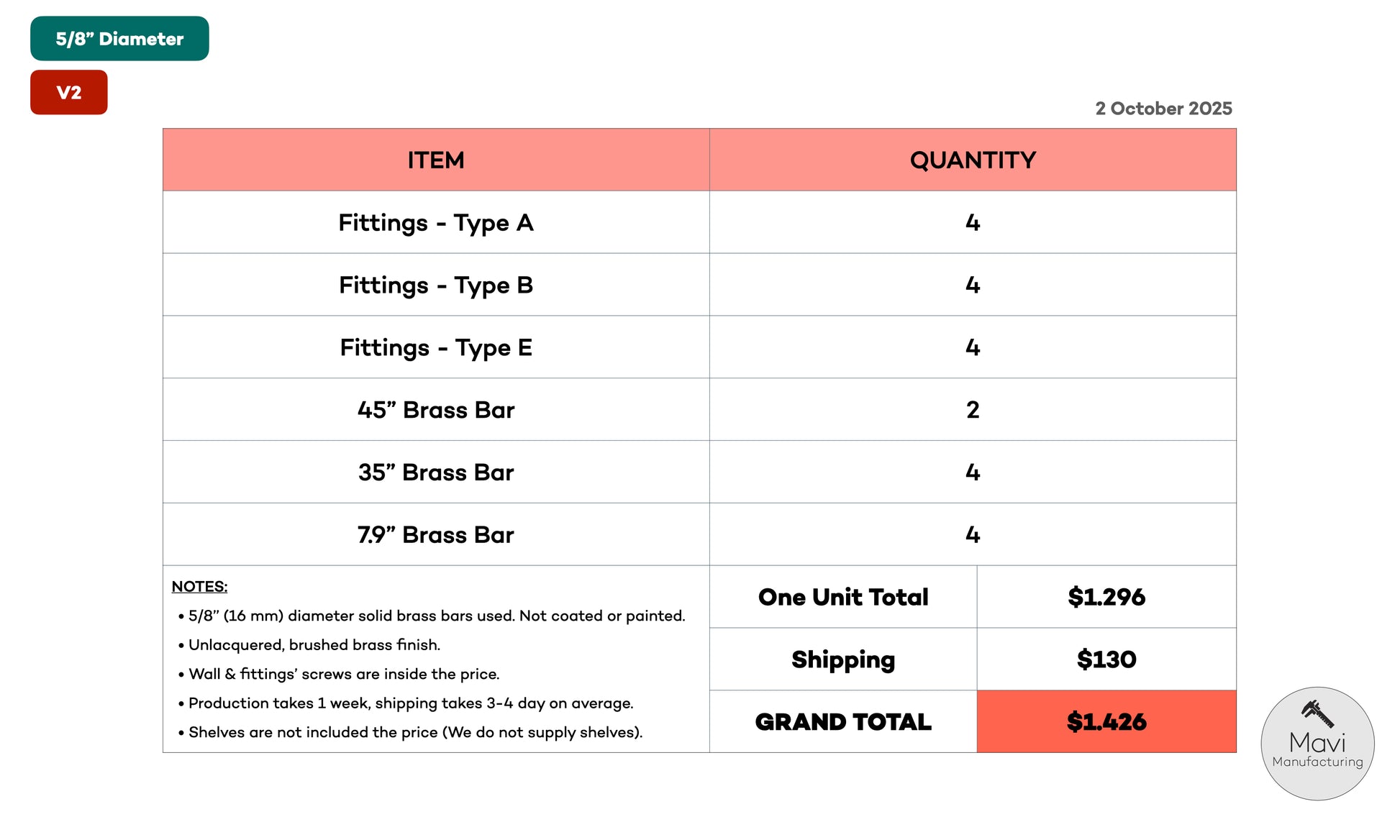Click the Fittings - Type E item cell

pyautogui.click(x=436, y=348)
